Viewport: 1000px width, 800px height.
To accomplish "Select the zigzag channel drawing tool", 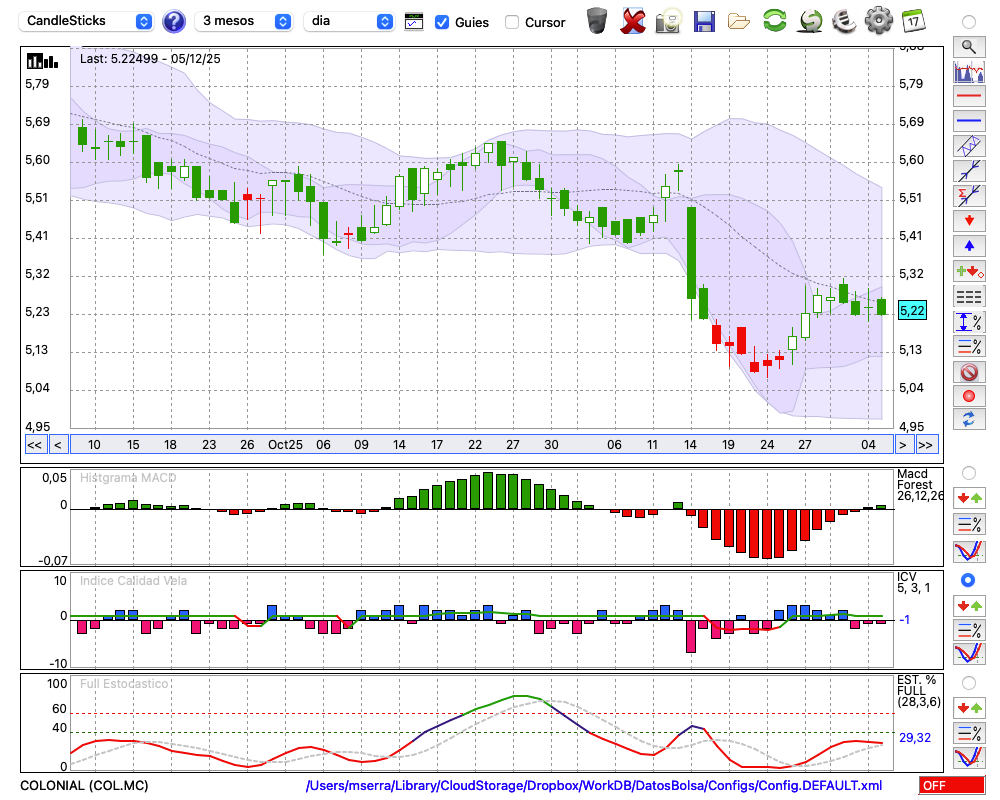I will (x=969, y=146).
